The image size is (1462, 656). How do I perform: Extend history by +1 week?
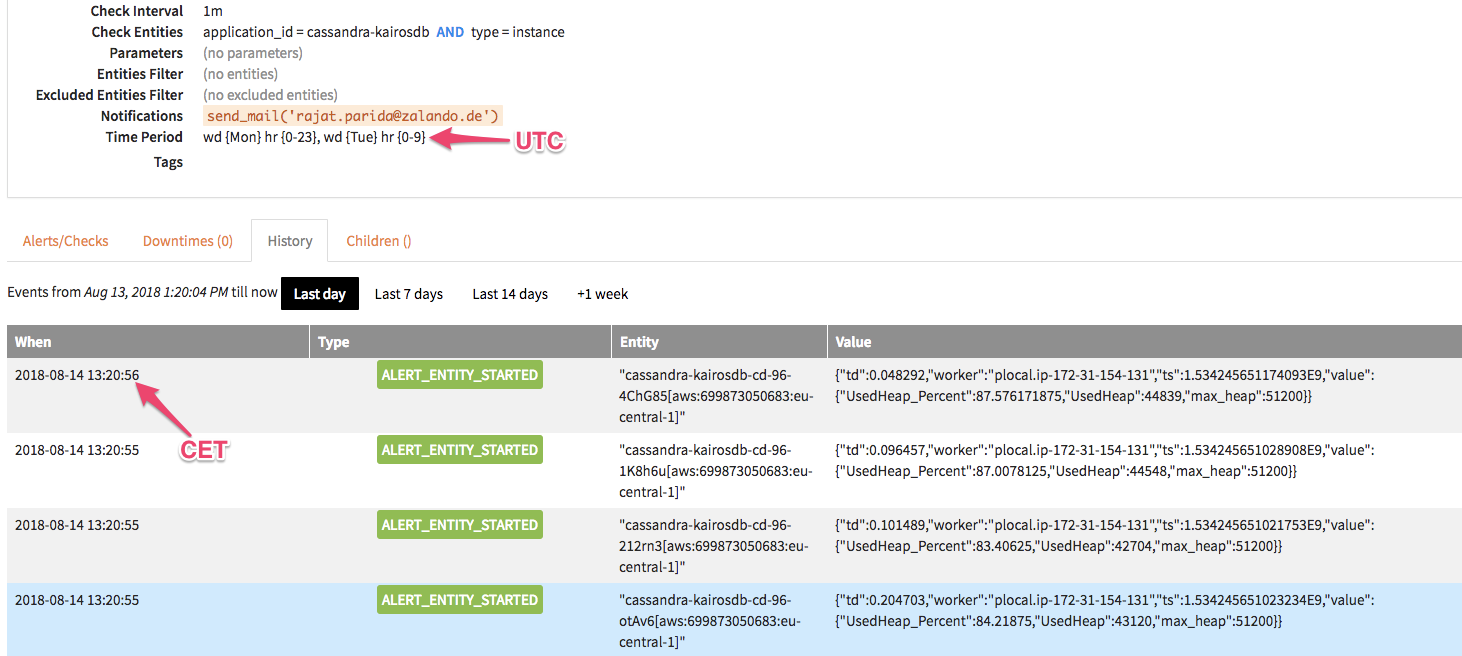[602, 294]
